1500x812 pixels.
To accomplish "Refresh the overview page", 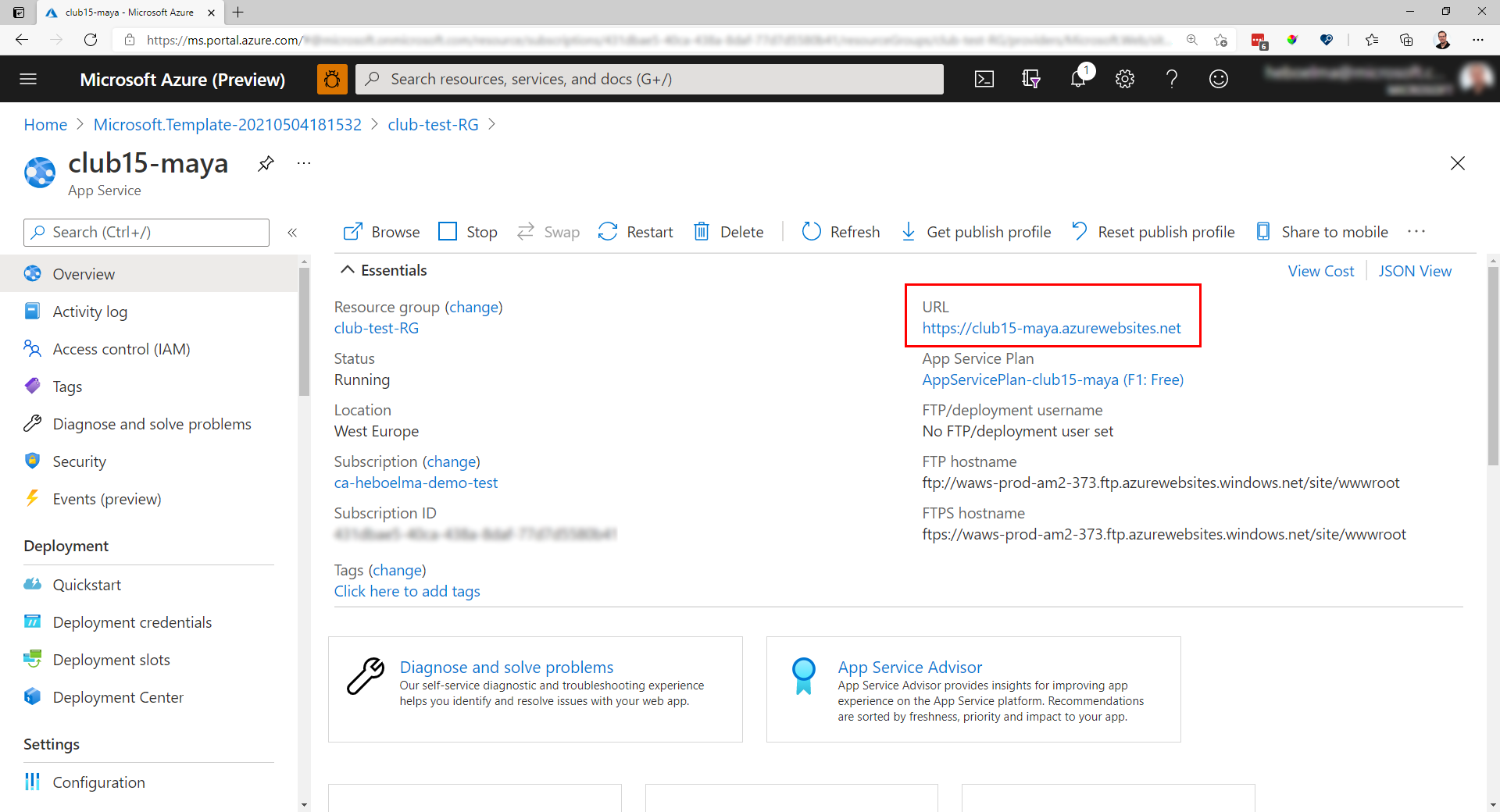I will click(841, 232).
